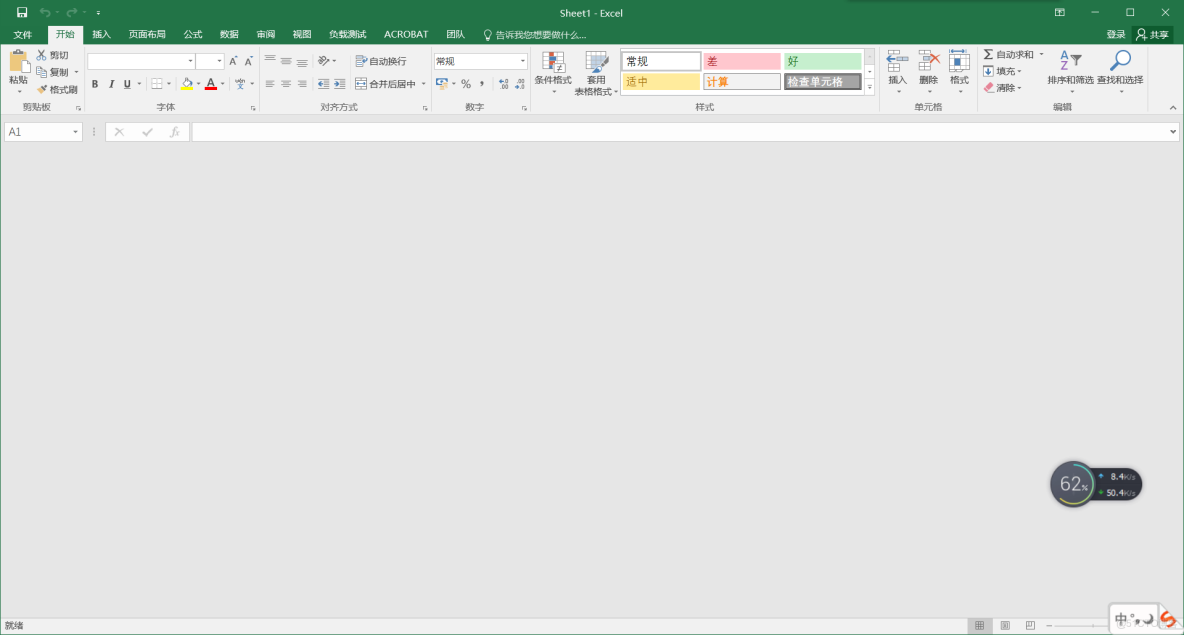
Task: Apply bold formatting with the B icon
Action: tap(95, 84)
